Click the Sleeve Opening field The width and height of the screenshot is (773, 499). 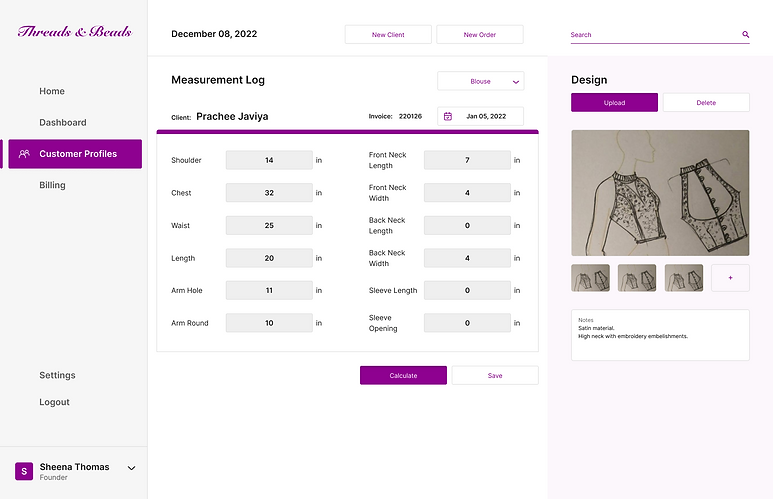point(467,323)
